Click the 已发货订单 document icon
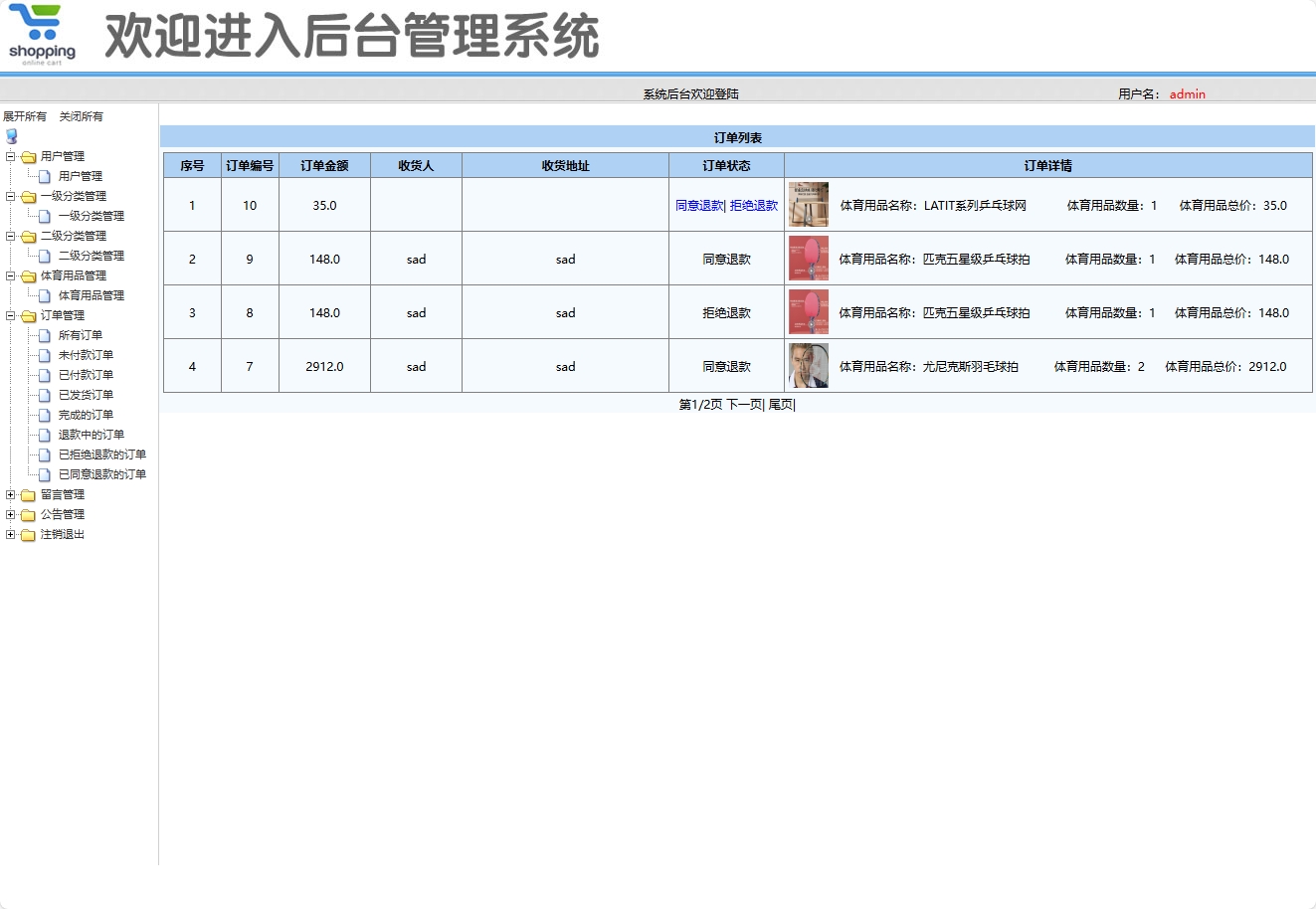The image size is (1316, 909). pos(45,395)
